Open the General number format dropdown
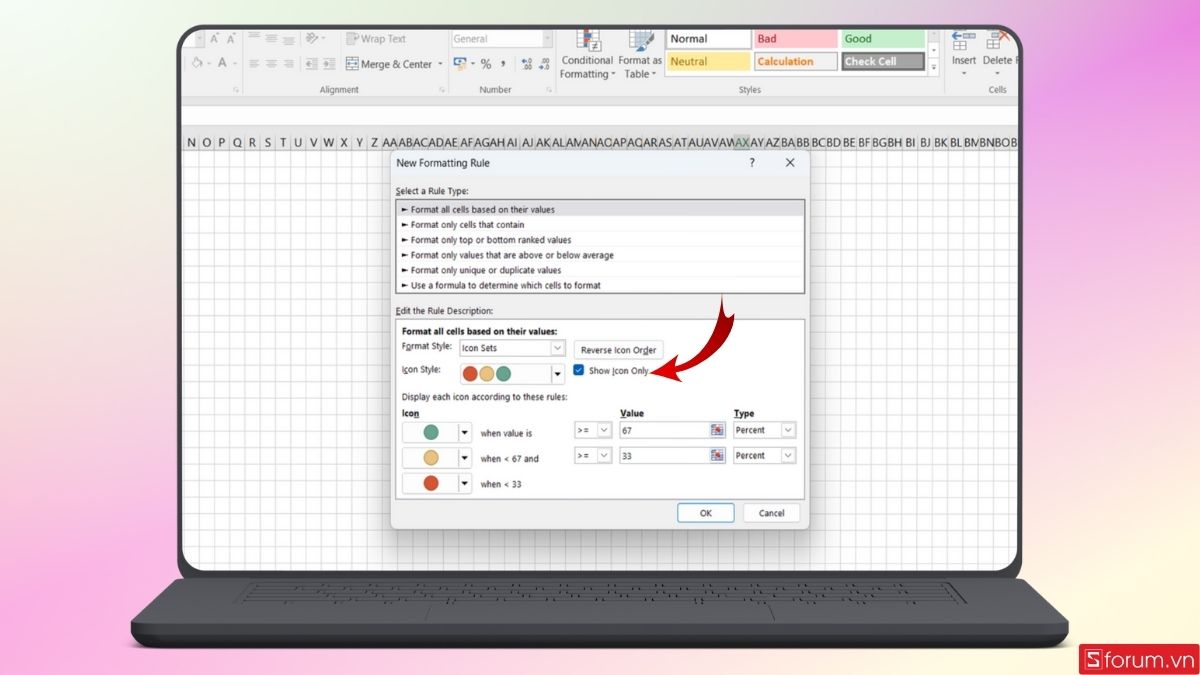The width and height of the screenshot is (1200, 675). 501,39
